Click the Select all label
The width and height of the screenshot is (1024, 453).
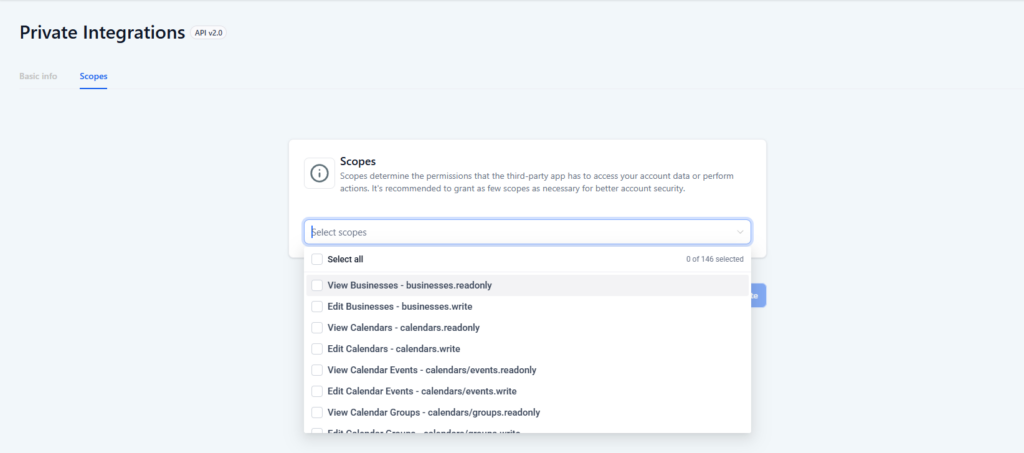[345, 259]
